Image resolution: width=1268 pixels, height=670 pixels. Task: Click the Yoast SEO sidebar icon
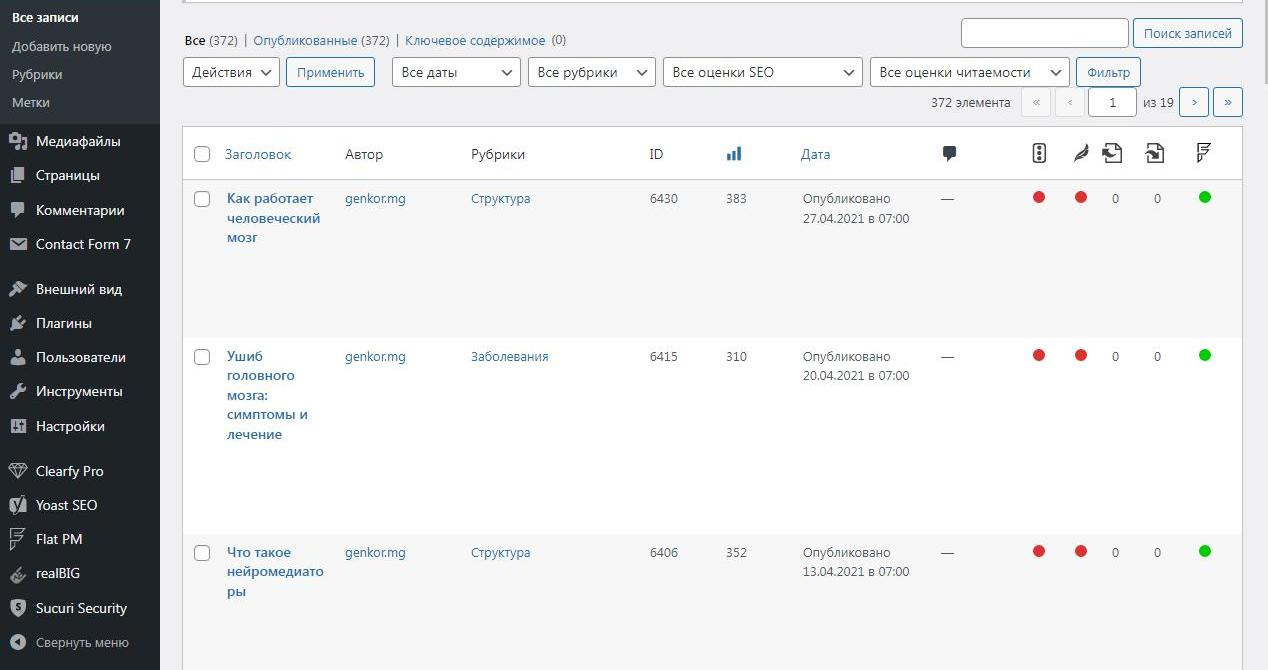(x=17, y=505)
